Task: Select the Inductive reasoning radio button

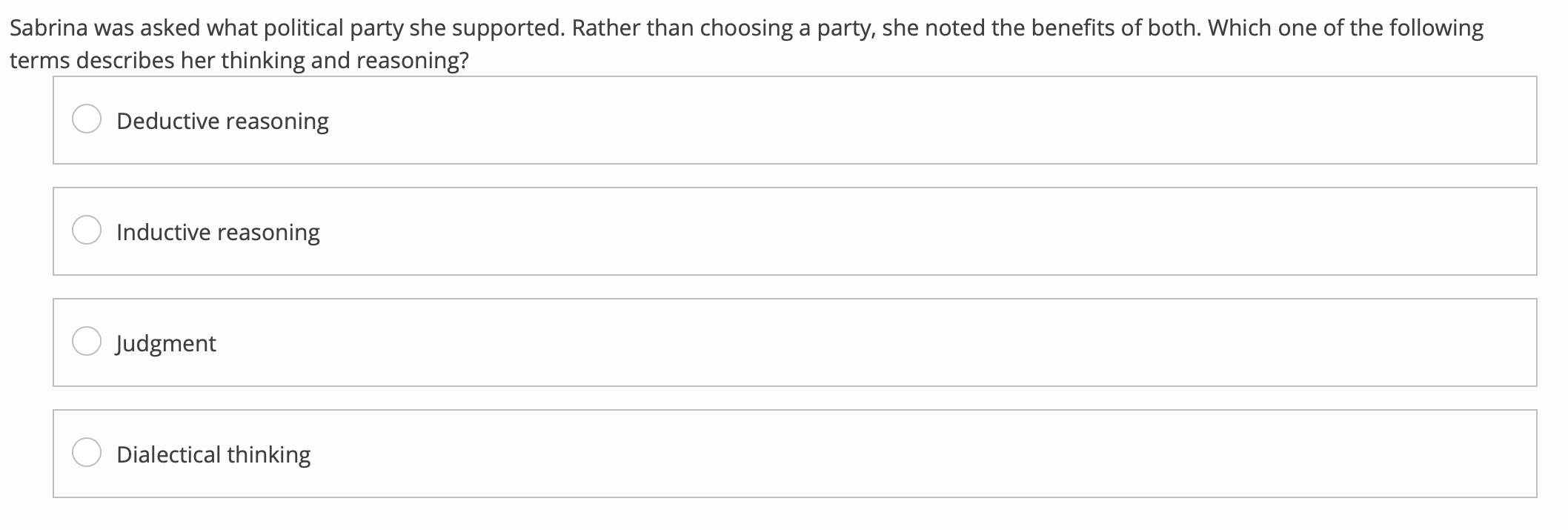Action: pos(87,231)
